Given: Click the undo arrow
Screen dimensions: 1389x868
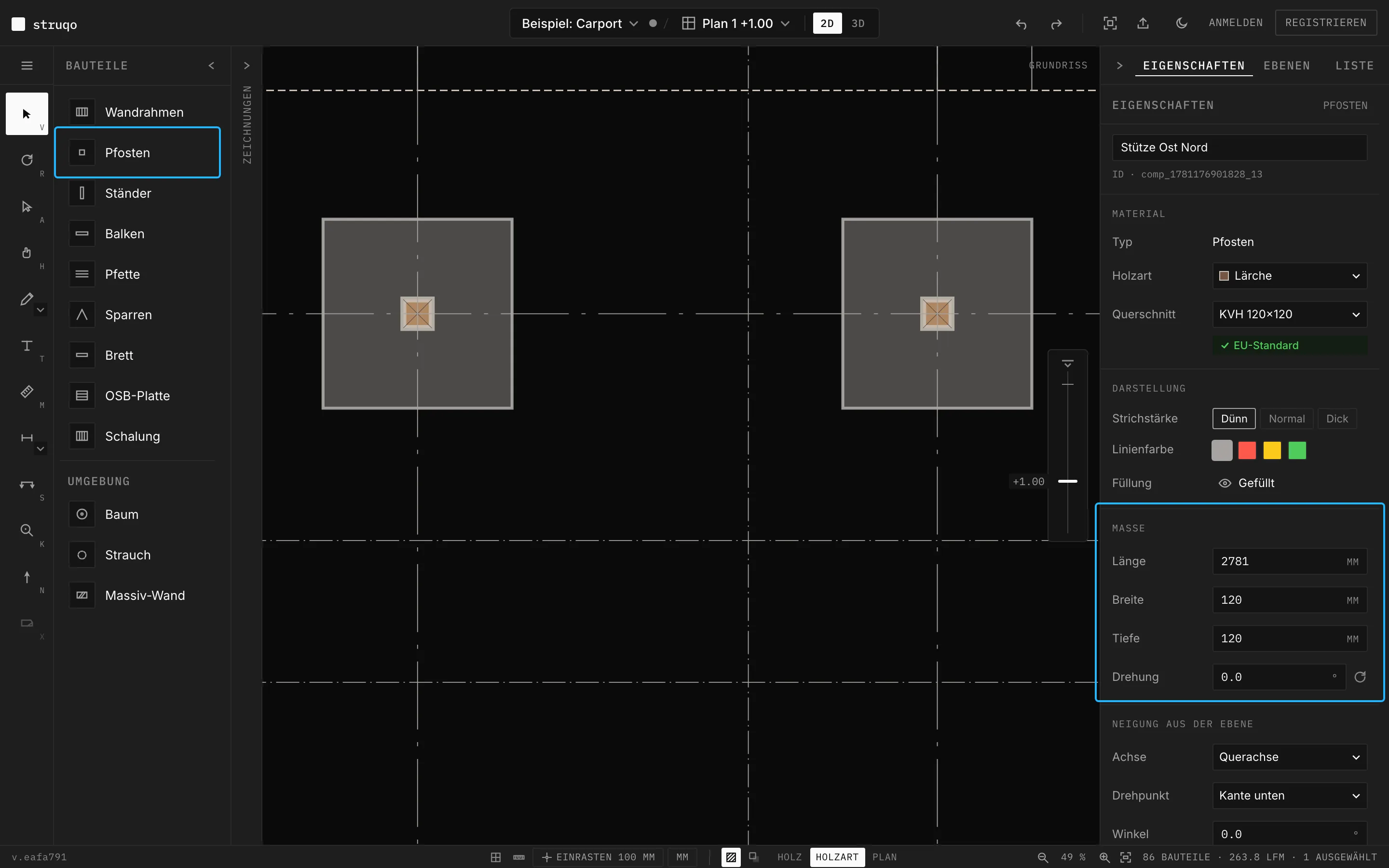Looking at the screenshot, I should click(1021, 24).
